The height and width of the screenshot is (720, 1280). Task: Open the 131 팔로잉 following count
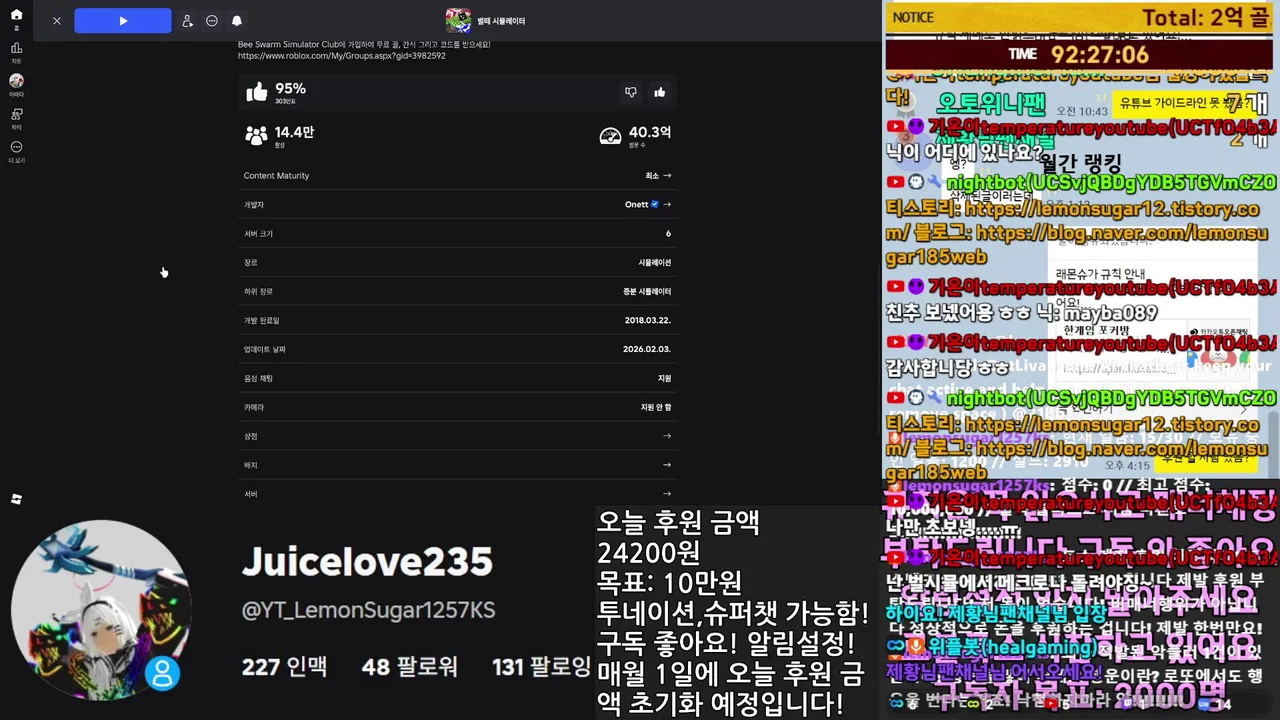pos(543,666)
